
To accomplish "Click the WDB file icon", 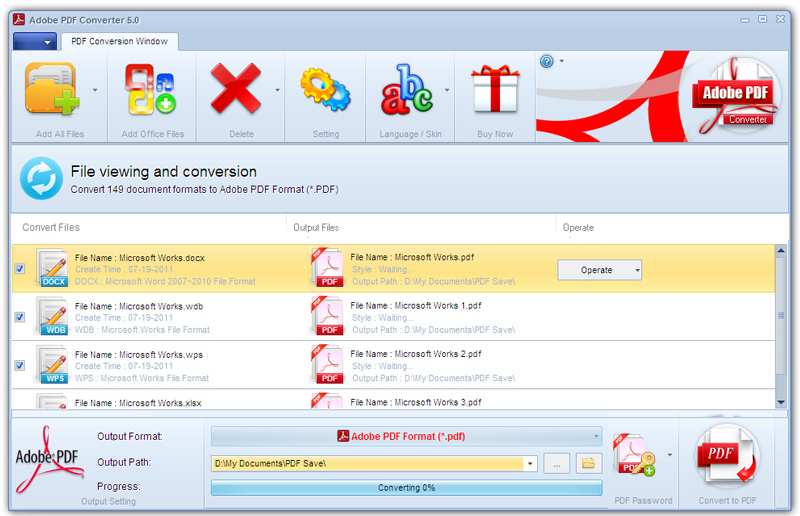I will point(53,316).
